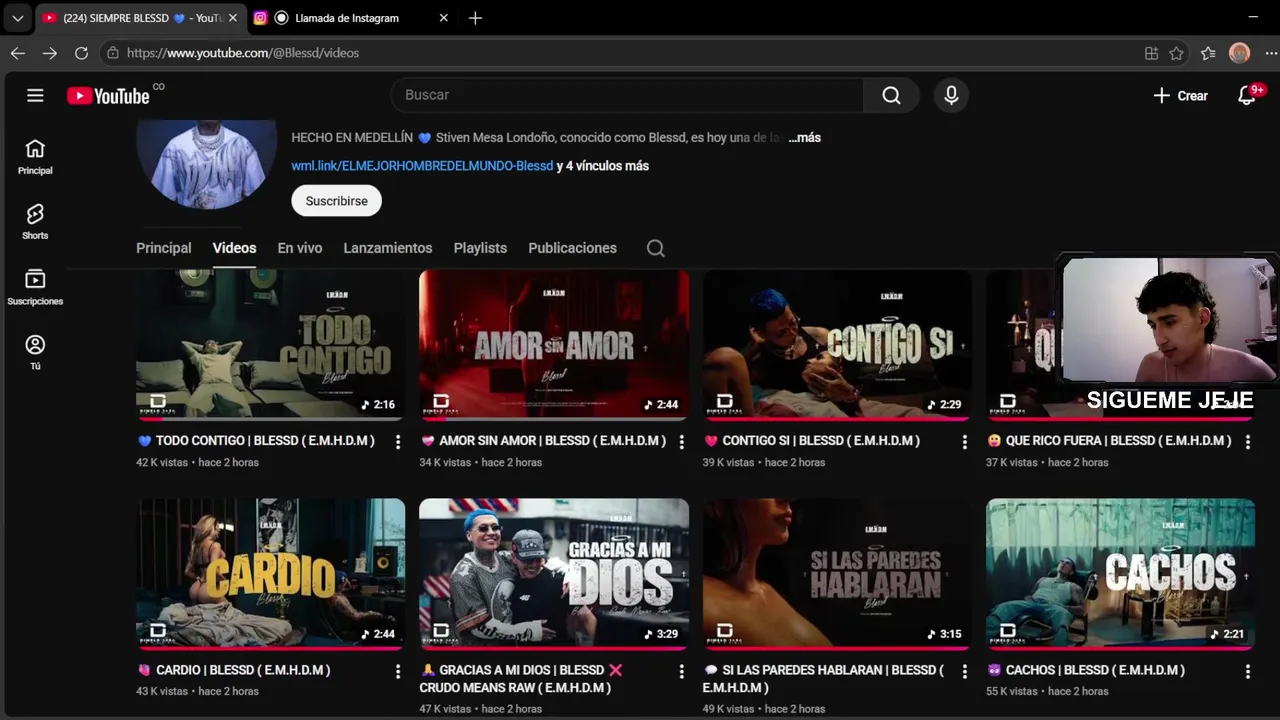The height and width of the screenshot is (720, 1280).
Task: Open AMOR SIN AMOR video thumbnail
Action: tap(554, 345)
